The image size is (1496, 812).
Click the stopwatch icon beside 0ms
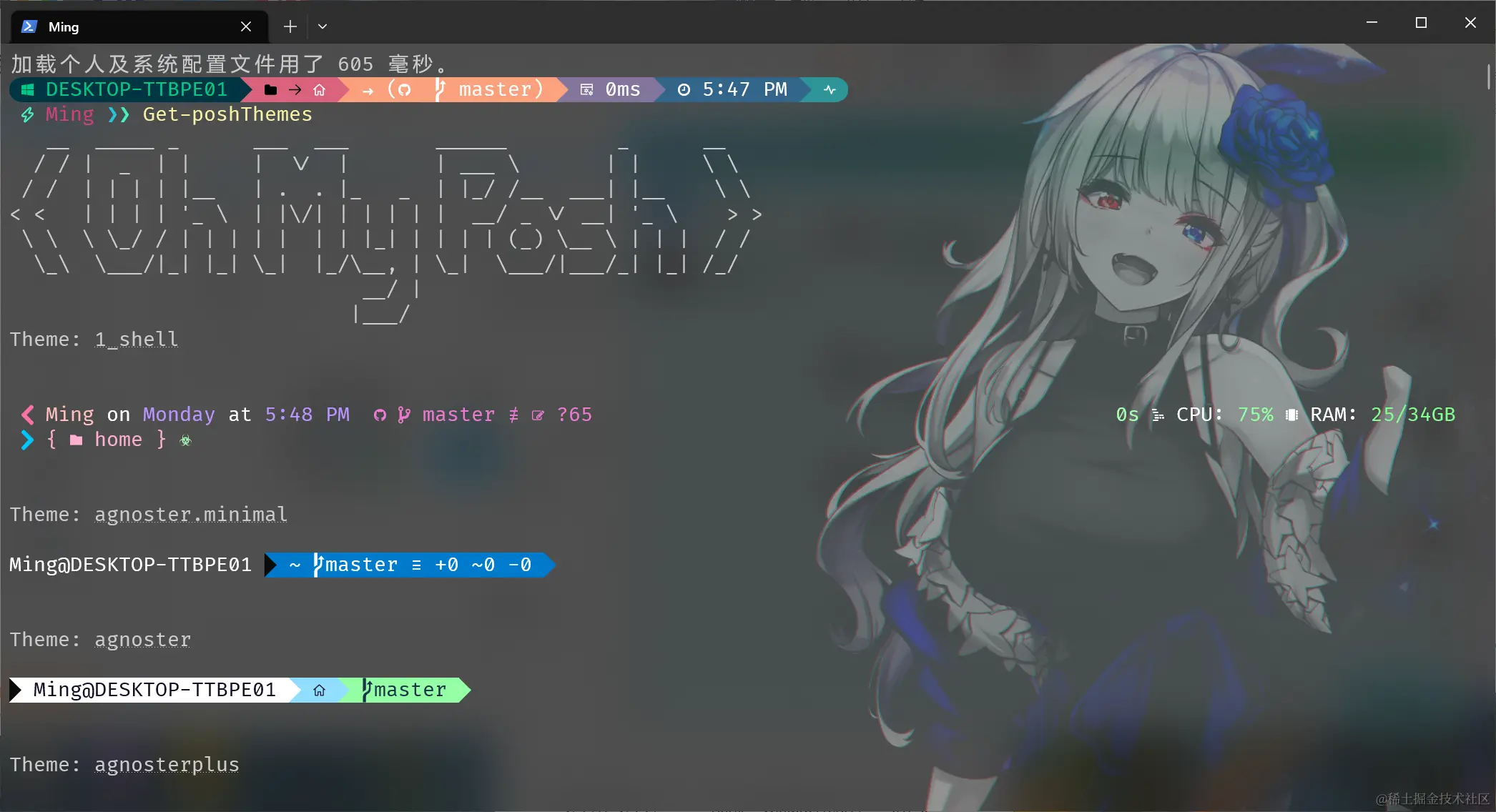point(586,89)
